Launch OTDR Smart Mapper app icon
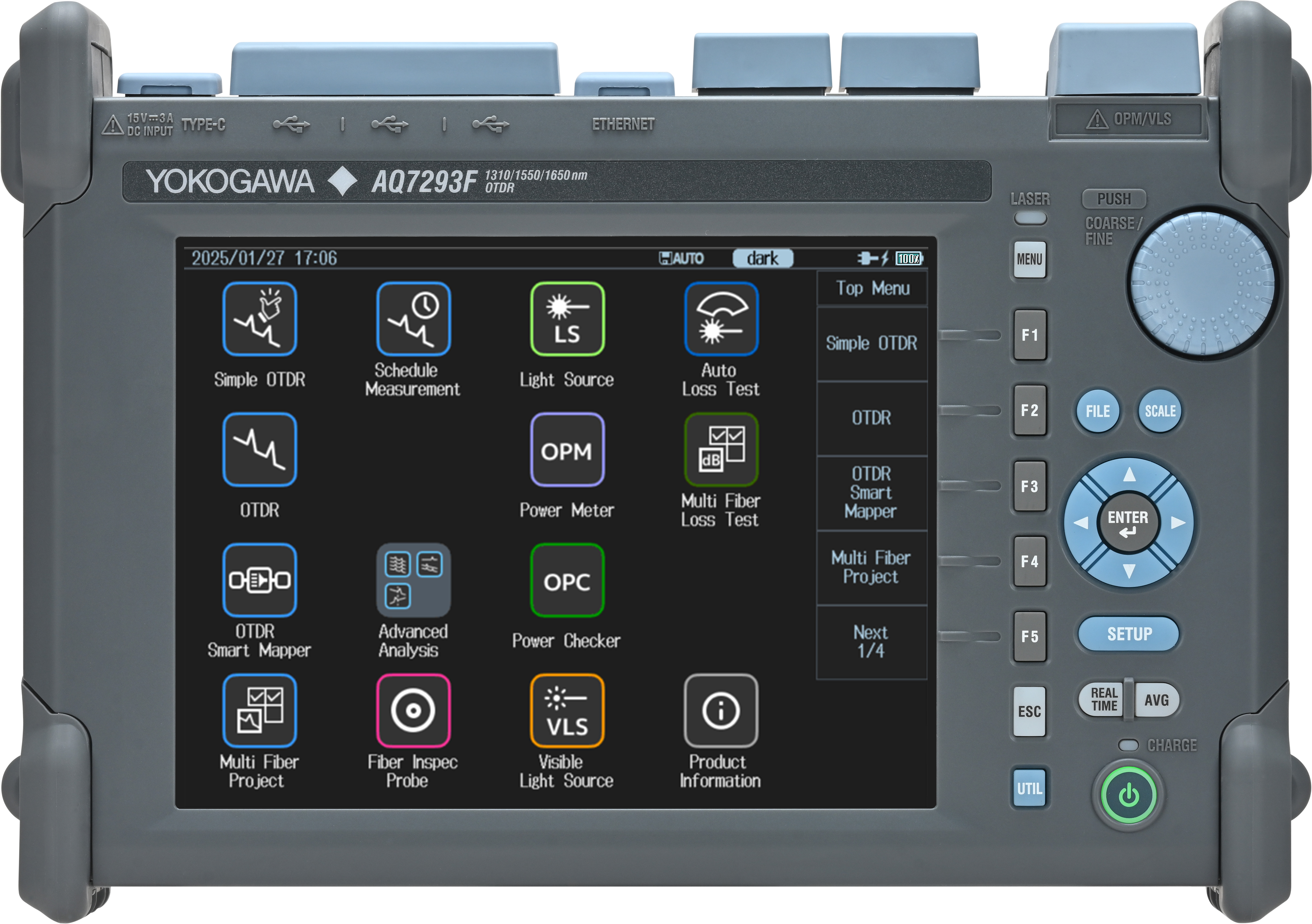1312x924 pixels. coord(259,580)
